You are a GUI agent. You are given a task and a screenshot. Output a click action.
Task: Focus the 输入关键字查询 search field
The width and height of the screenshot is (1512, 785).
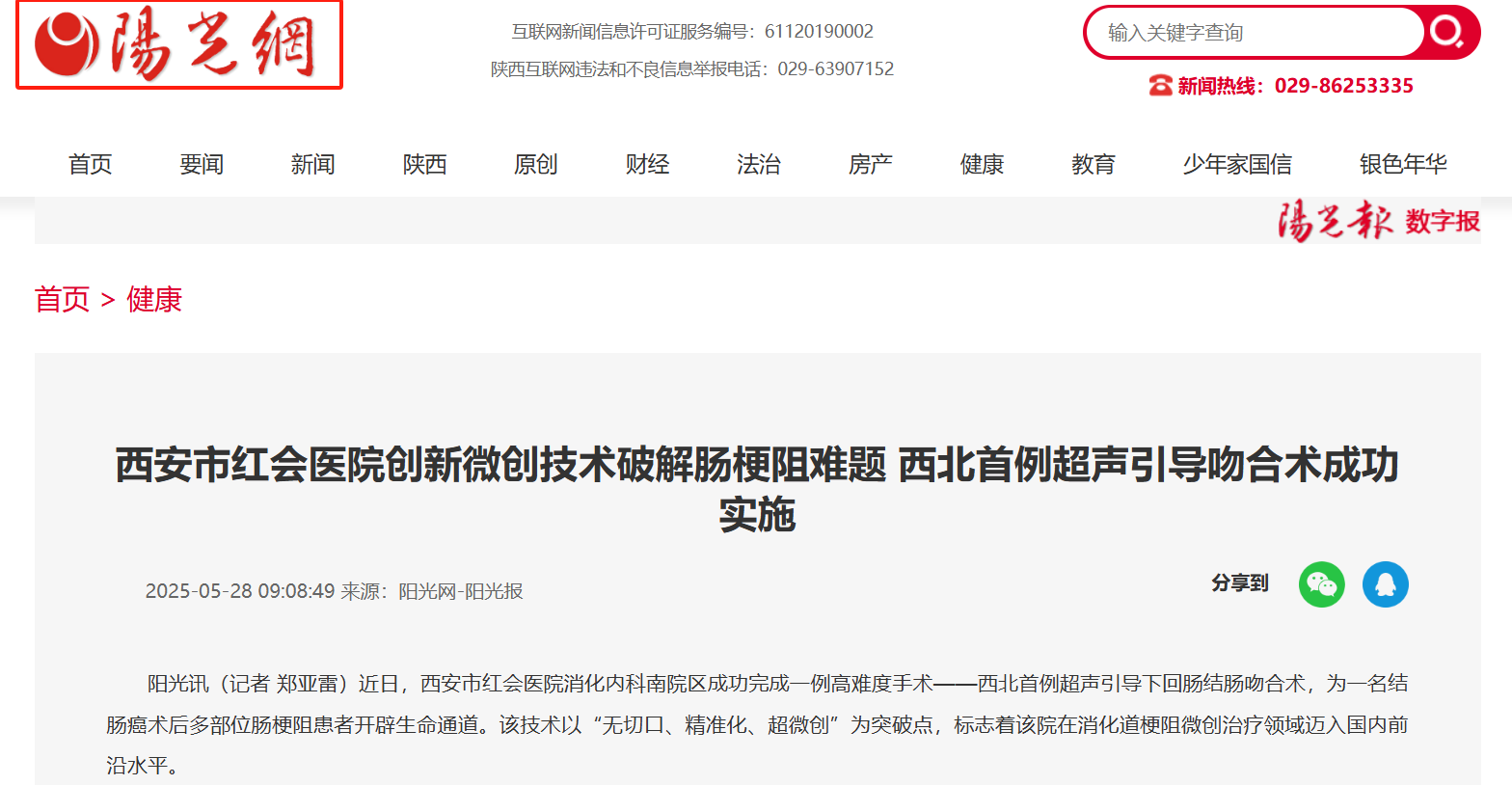1254,33
